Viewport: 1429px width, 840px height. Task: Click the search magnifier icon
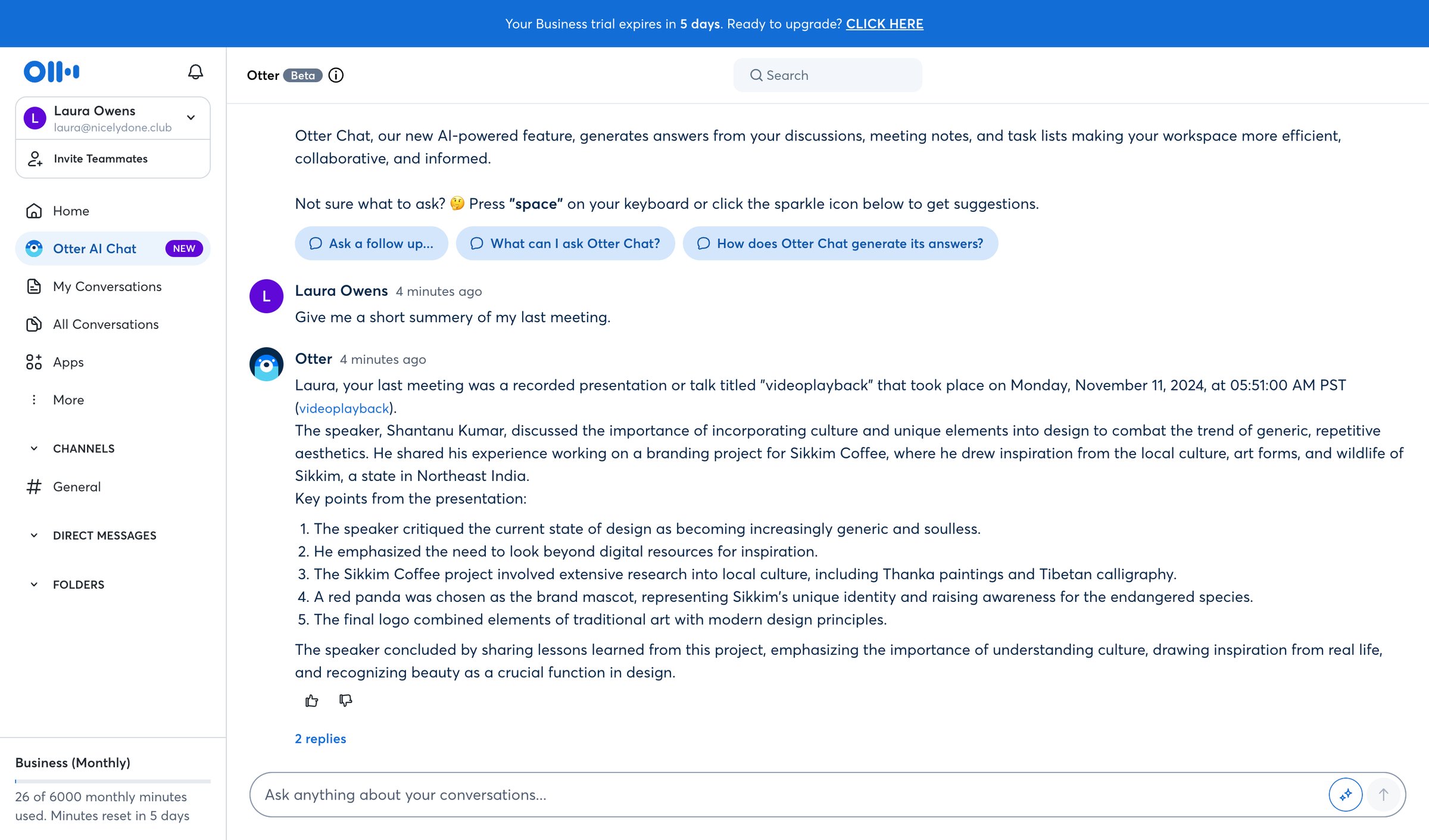(756, 75)
